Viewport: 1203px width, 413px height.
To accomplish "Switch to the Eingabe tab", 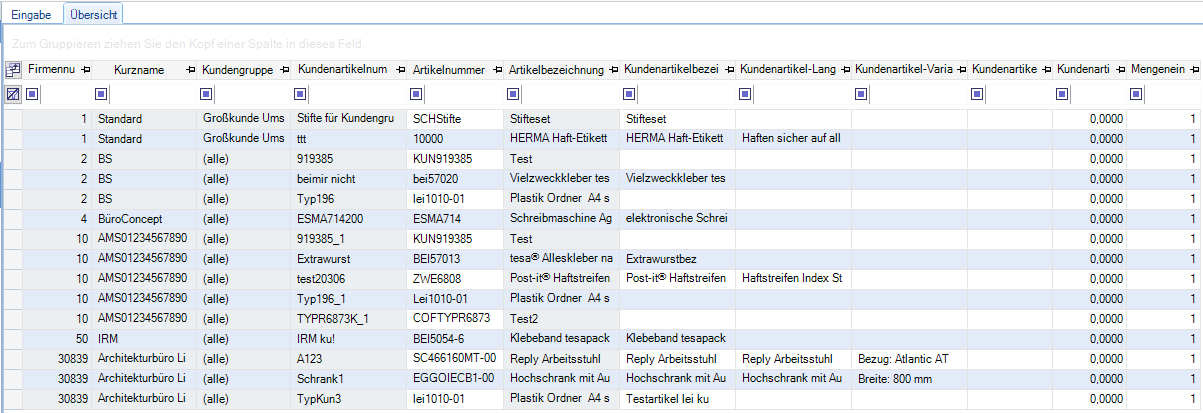I will click(x=31, y=15).
